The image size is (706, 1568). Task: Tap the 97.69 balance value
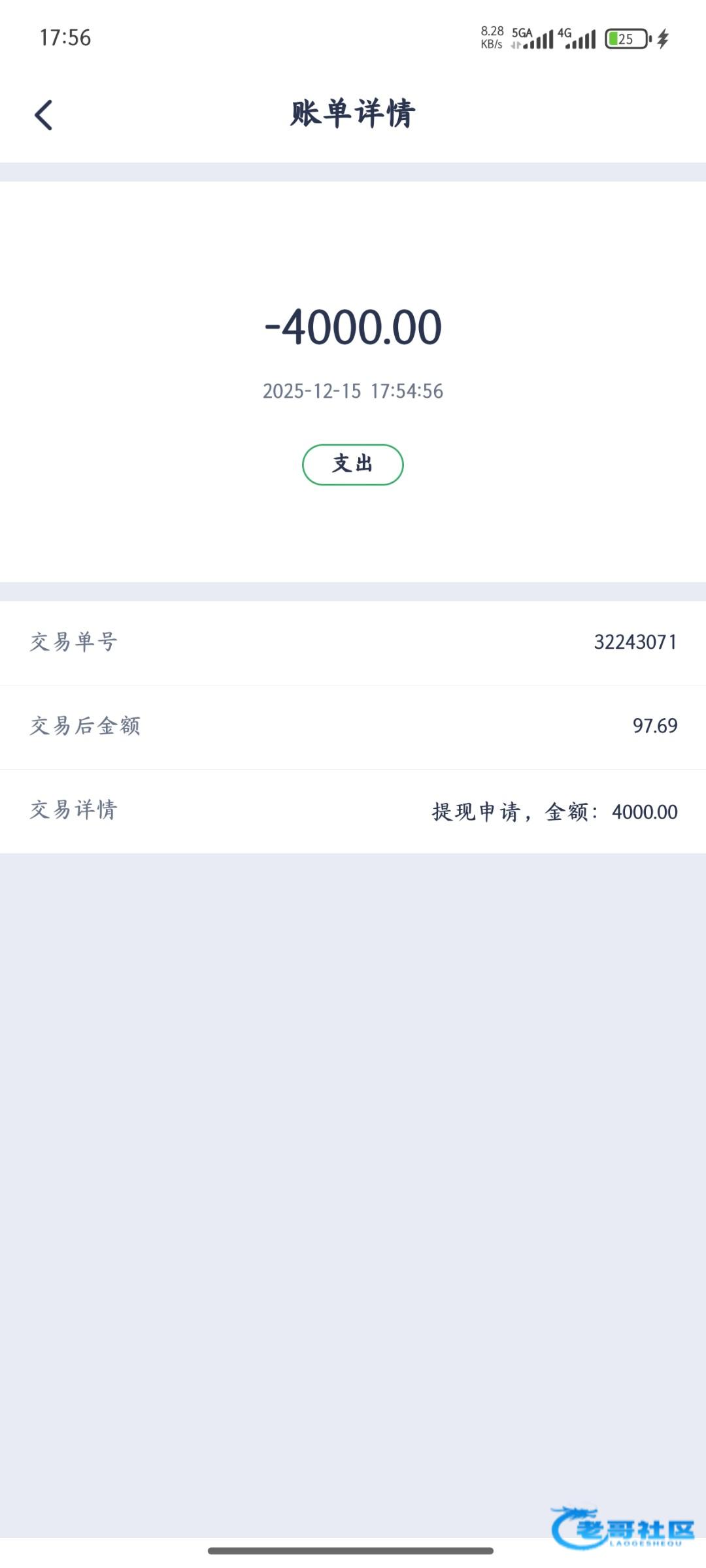(654, 726)
